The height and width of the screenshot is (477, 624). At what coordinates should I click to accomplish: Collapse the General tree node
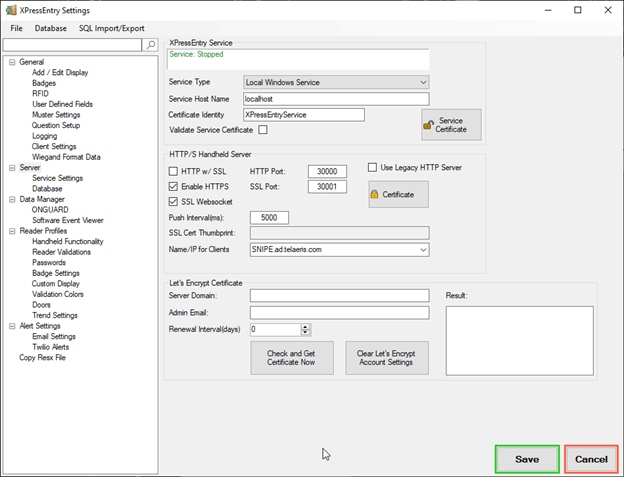click(11, 62)
